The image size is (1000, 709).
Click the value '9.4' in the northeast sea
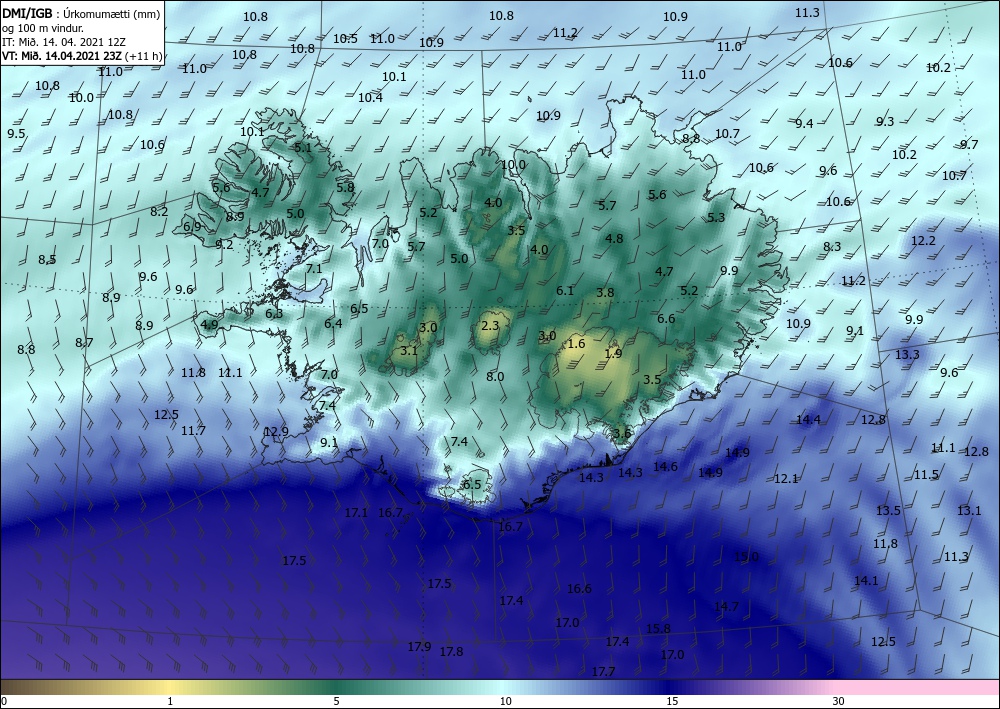(804, 124)
